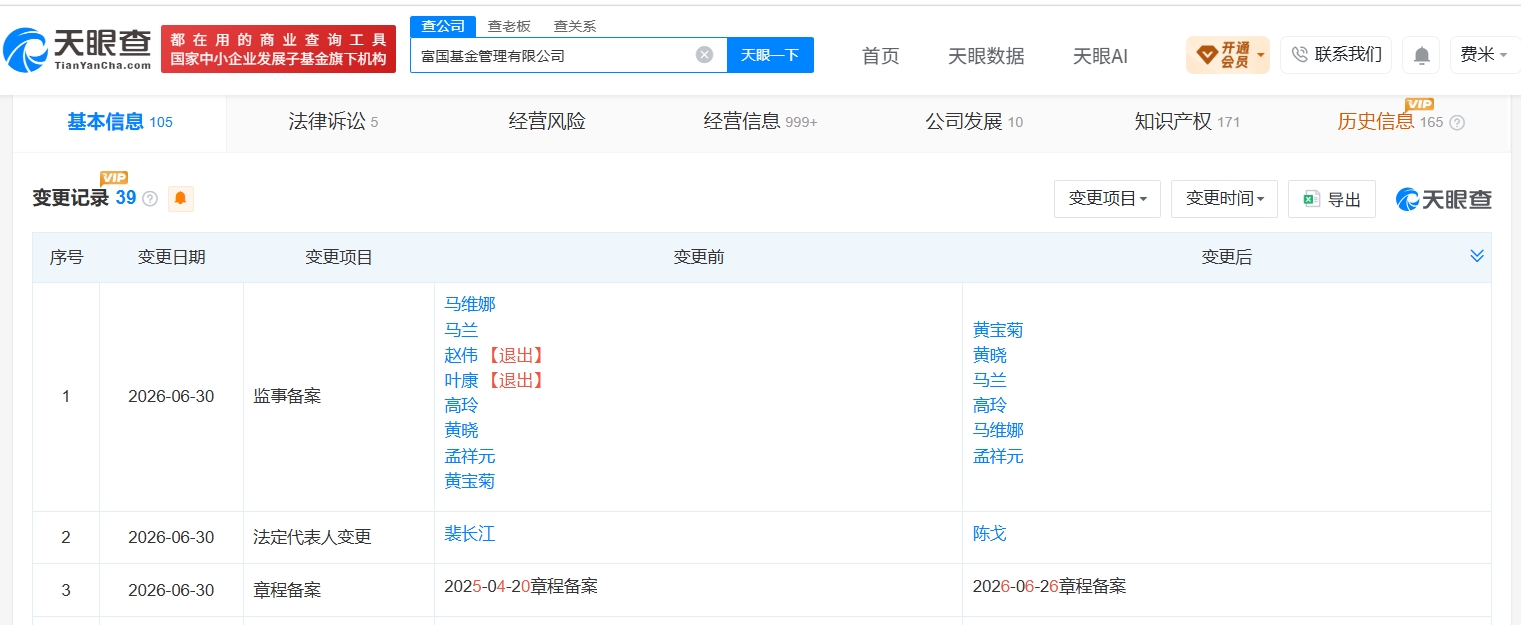The height and width of the screenshot is (625, 1521).
Task: Click the 序号 column header
Action: coord(66,257)
